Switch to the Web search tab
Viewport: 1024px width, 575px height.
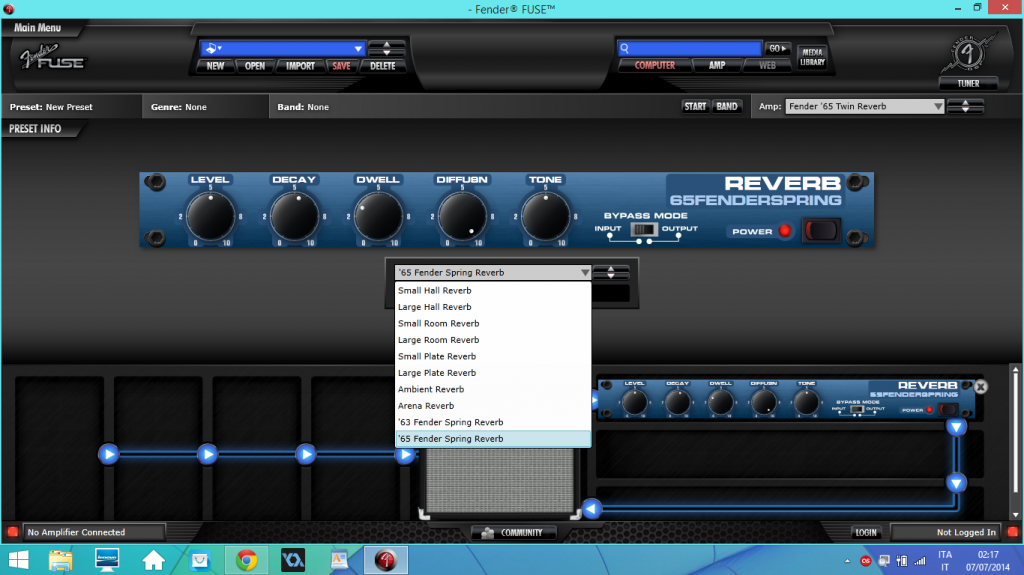[x=767, y=65]
